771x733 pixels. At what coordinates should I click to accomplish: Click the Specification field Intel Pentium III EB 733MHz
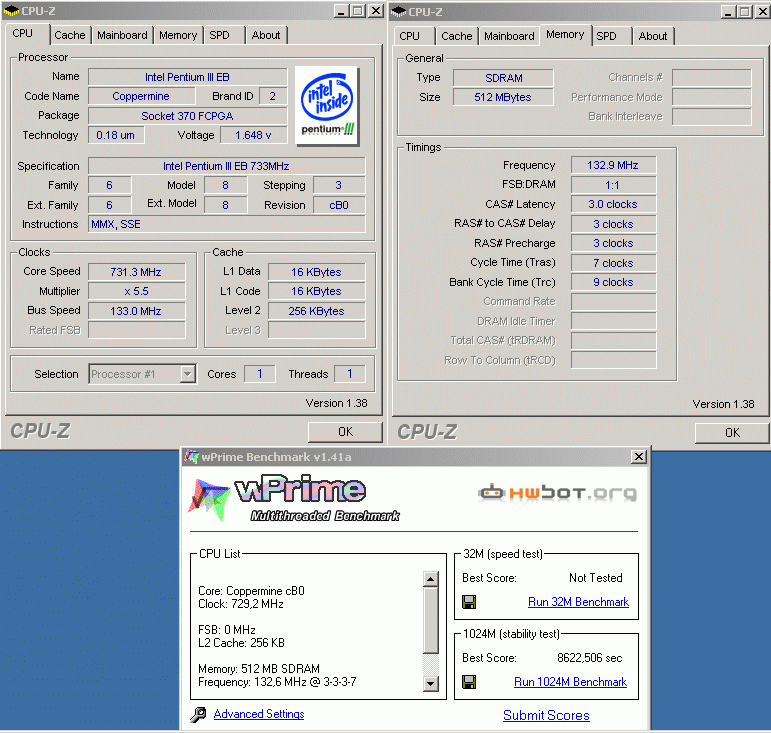[x=226, y=166]
